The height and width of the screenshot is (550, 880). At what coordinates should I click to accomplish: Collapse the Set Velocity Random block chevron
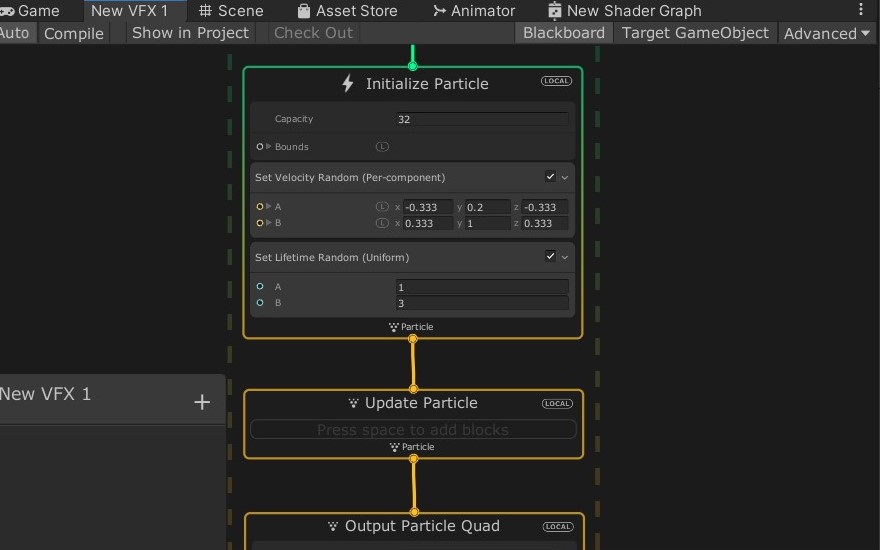565,177
